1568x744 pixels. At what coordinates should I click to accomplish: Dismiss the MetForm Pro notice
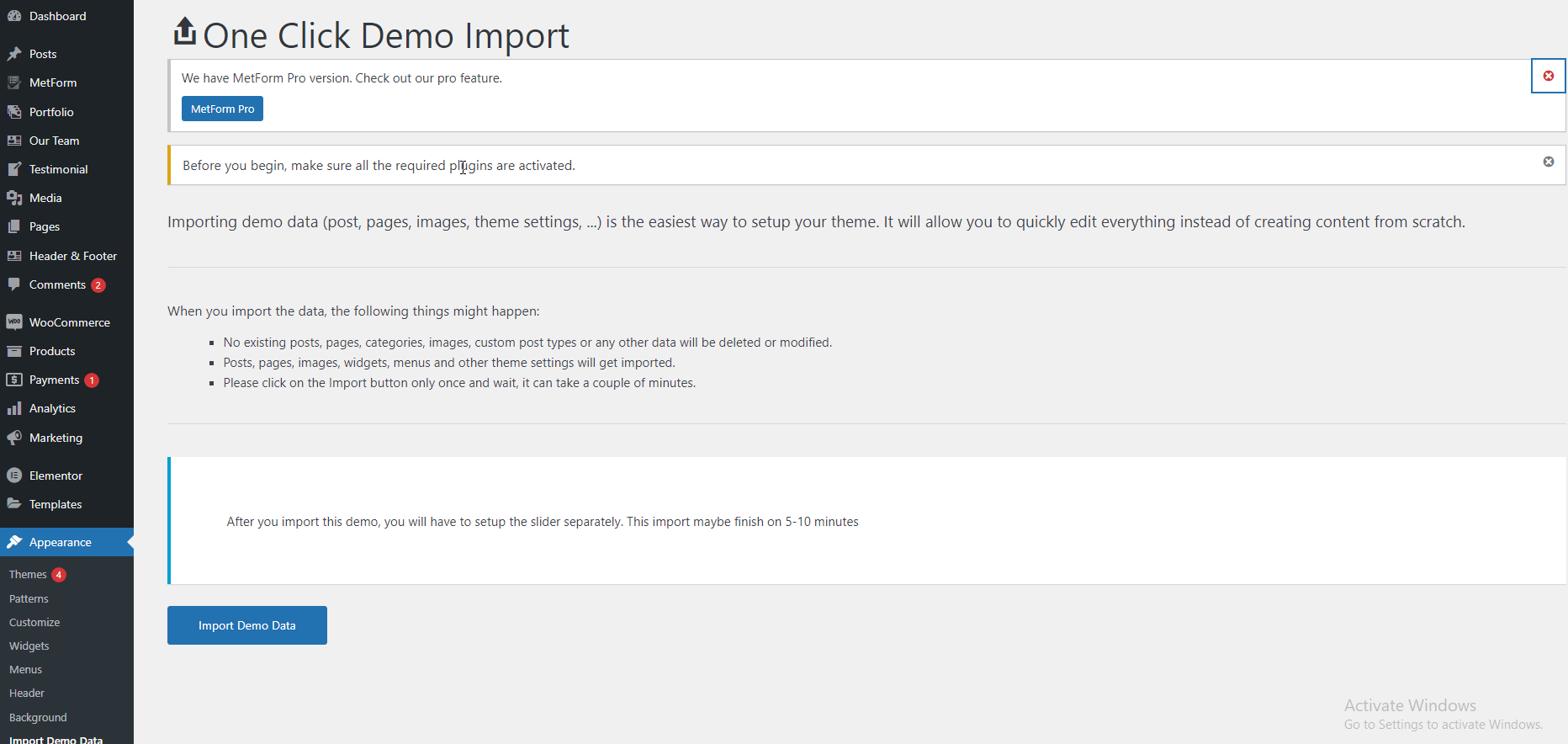[1548, 76]
